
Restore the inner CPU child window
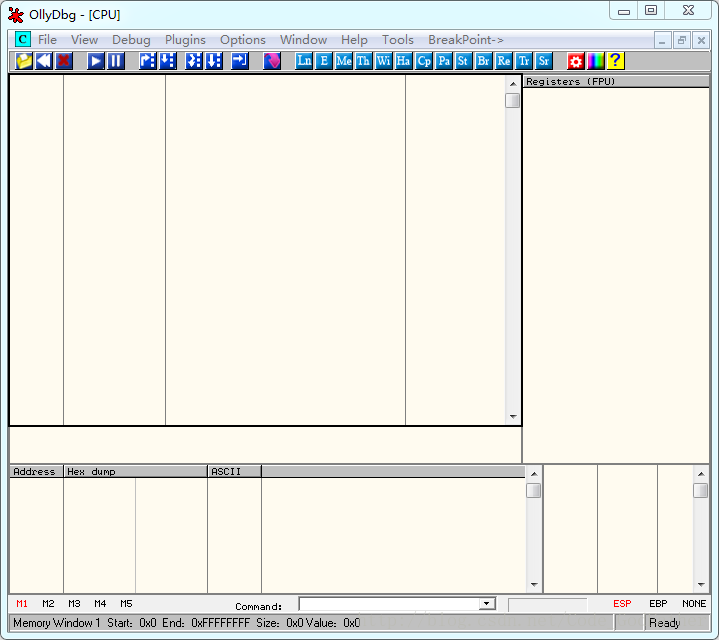(x=682, y=40)
